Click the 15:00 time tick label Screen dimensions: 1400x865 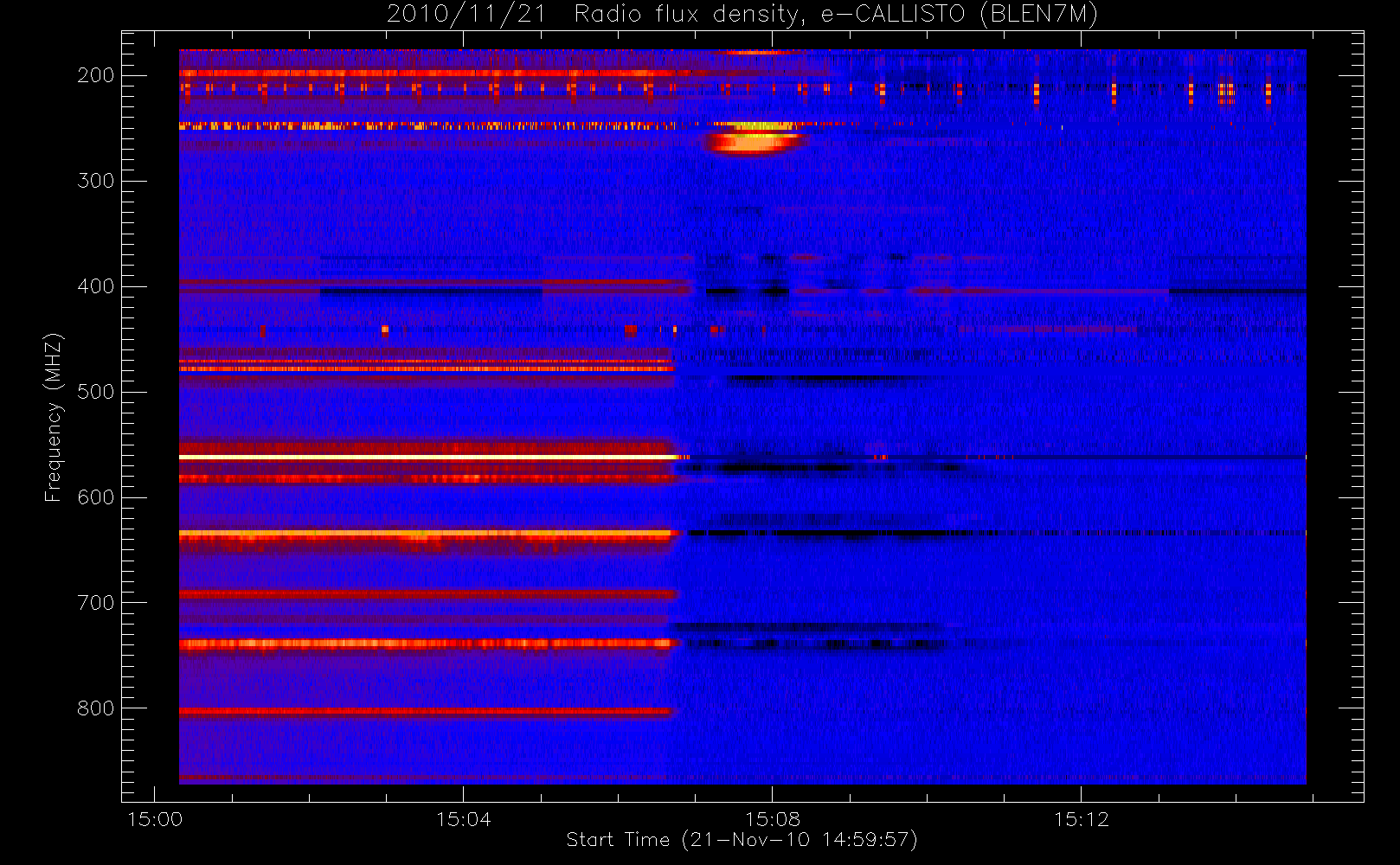click(x=155, y=819)
